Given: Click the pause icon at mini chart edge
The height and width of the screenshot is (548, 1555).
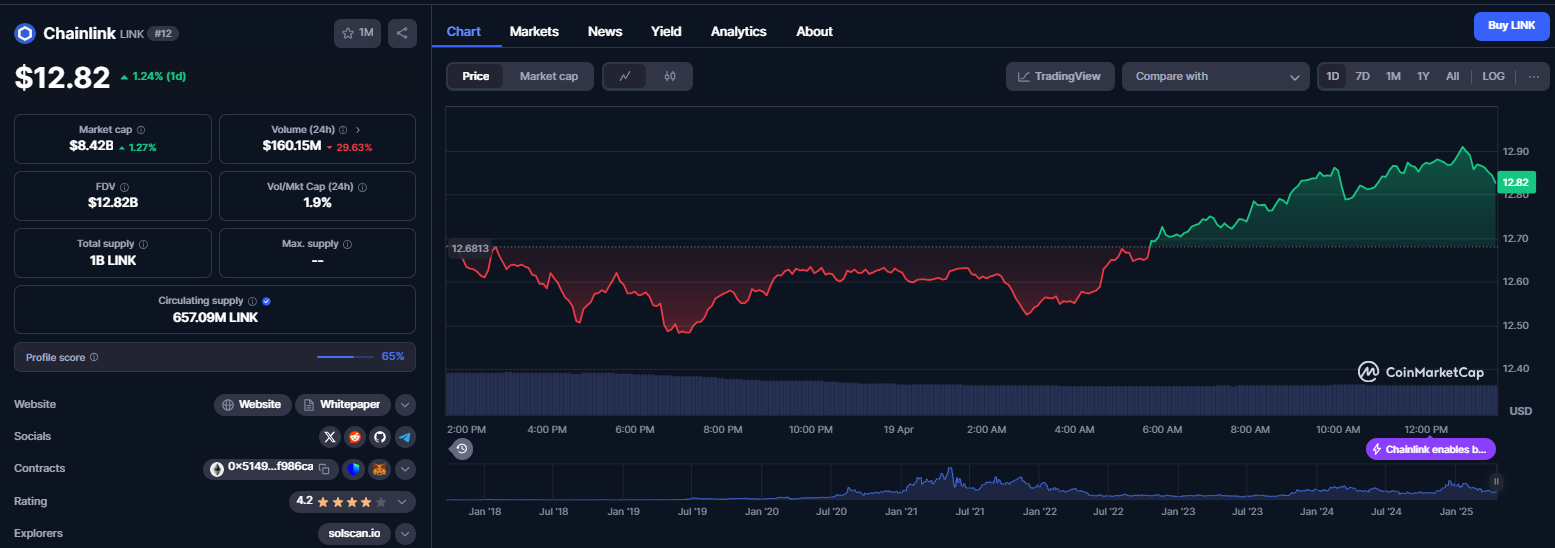Looking at the screenshot, I should click(x=1497, y=481).
